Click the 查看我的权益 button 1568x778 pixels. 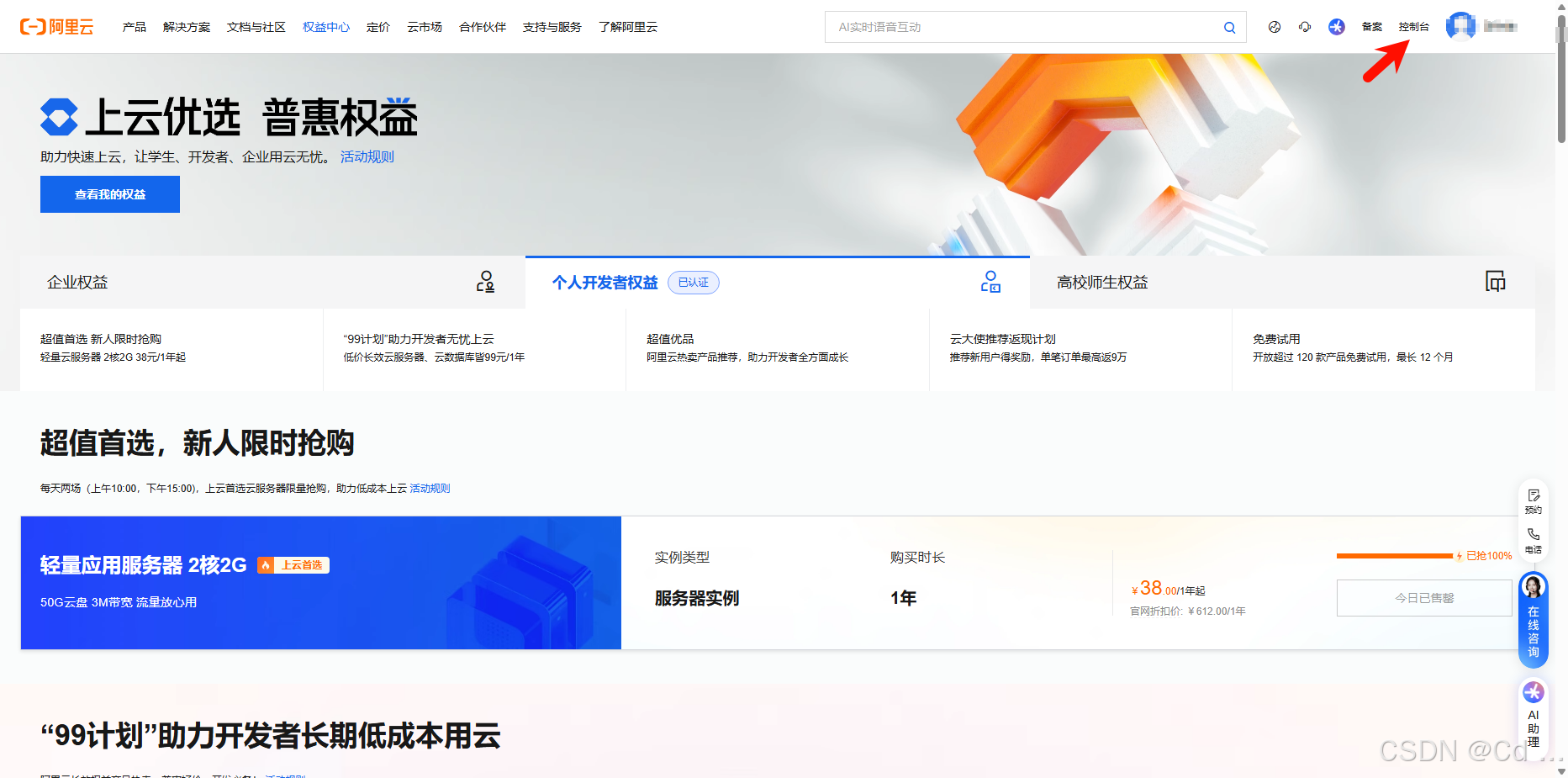tap(110, 194)
